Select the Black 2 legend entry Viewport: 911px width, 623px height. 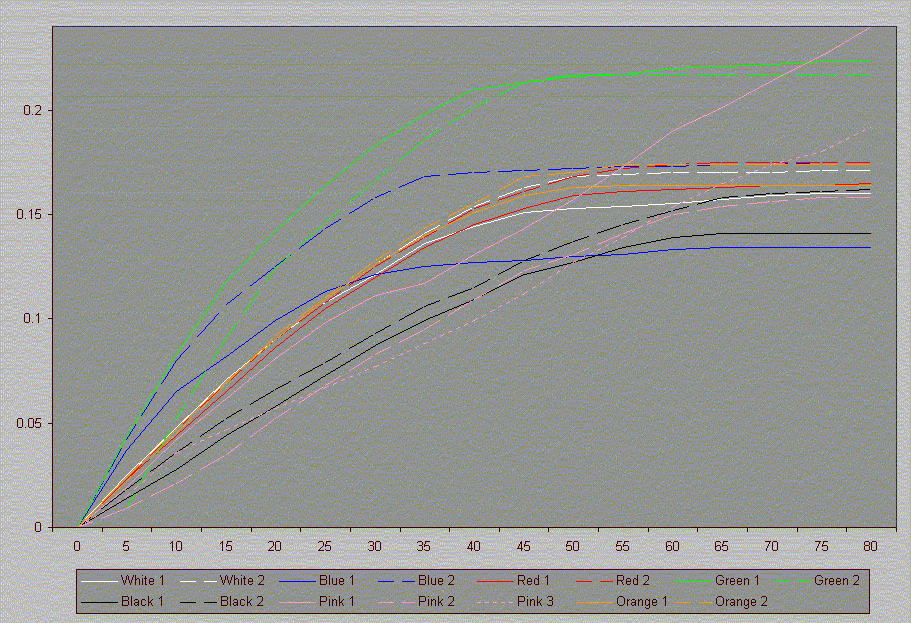coord(242,601)
